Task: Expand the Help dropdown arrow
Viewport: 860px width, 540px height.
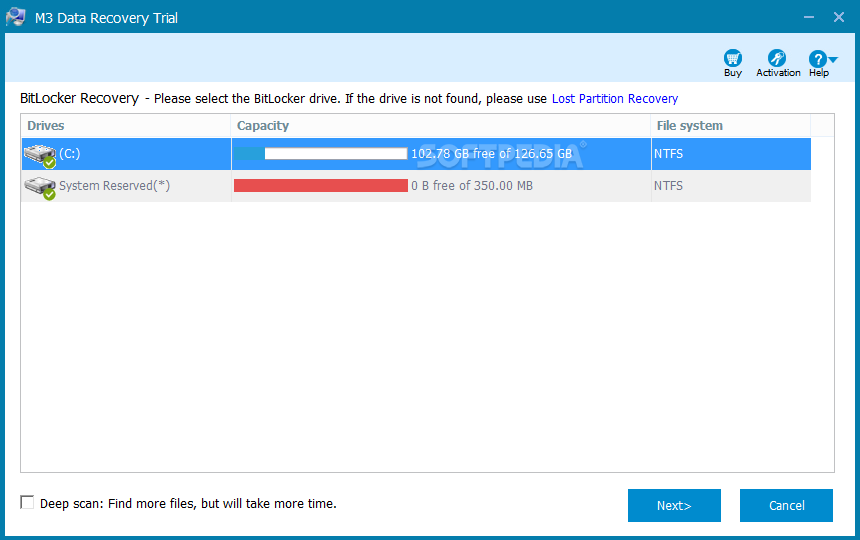Action: (x=833, y=59)
